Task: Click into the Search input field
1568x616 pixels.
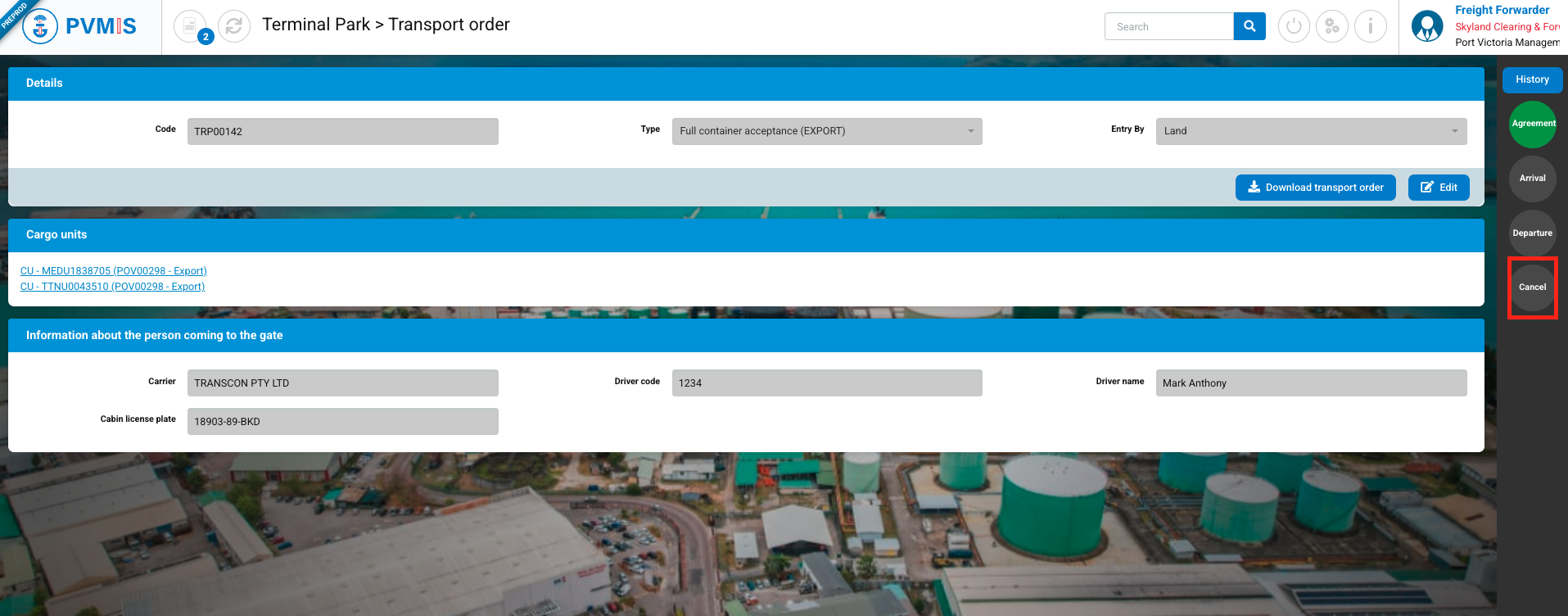Action: pyautogui.click(x=1168, y=26)
